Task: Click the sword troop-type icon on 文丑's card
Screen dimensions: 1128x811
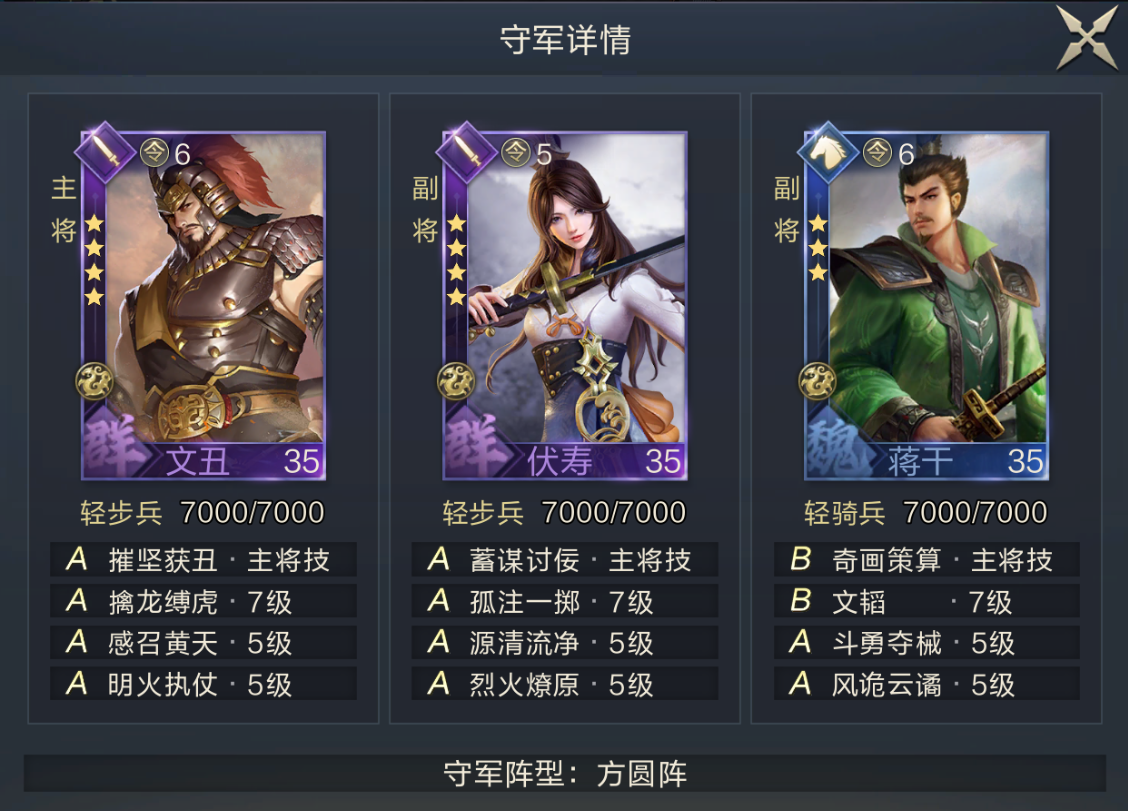Action: (x=106, y=153)
